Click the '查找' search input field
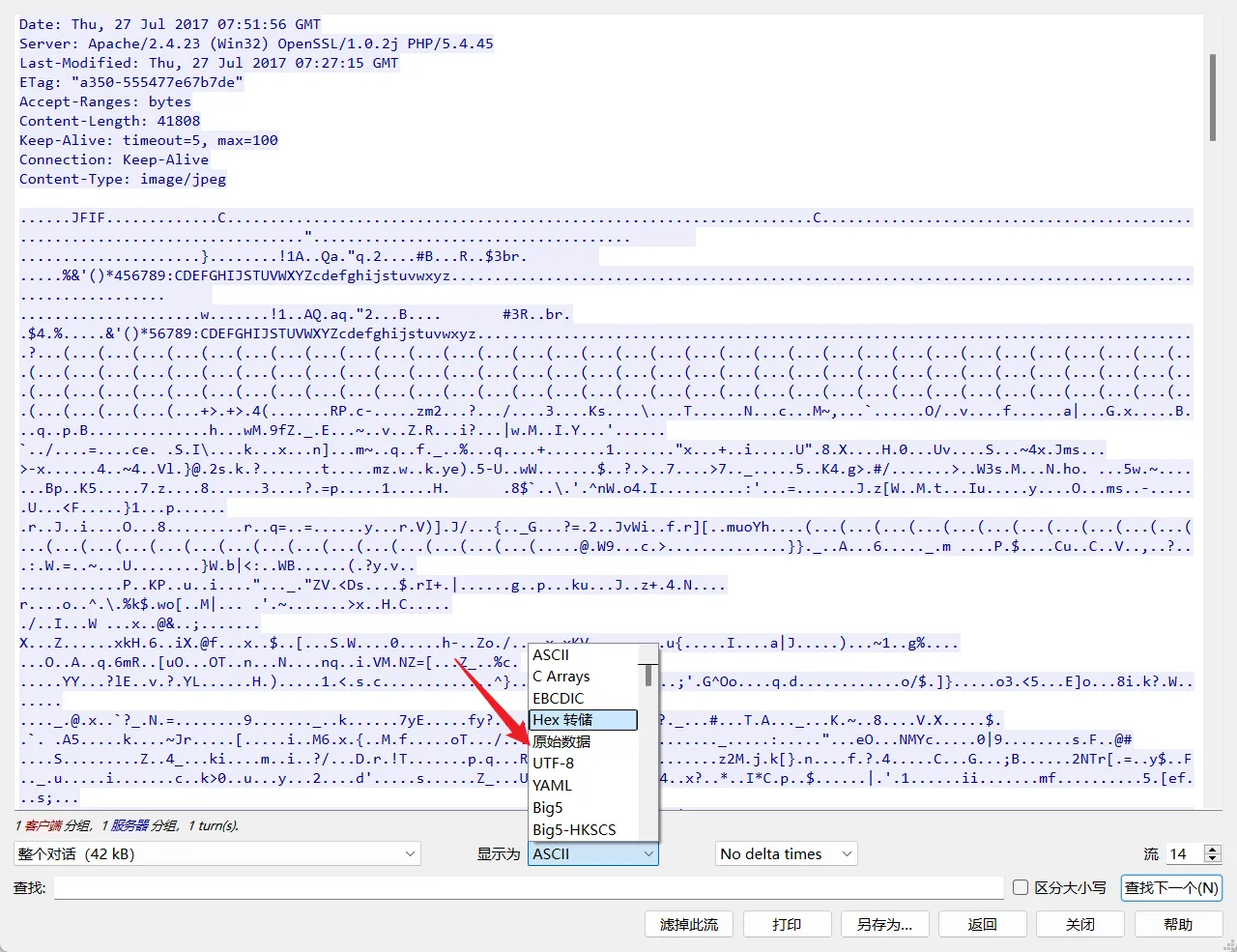The image size is (1237, 952). (528, 887)
